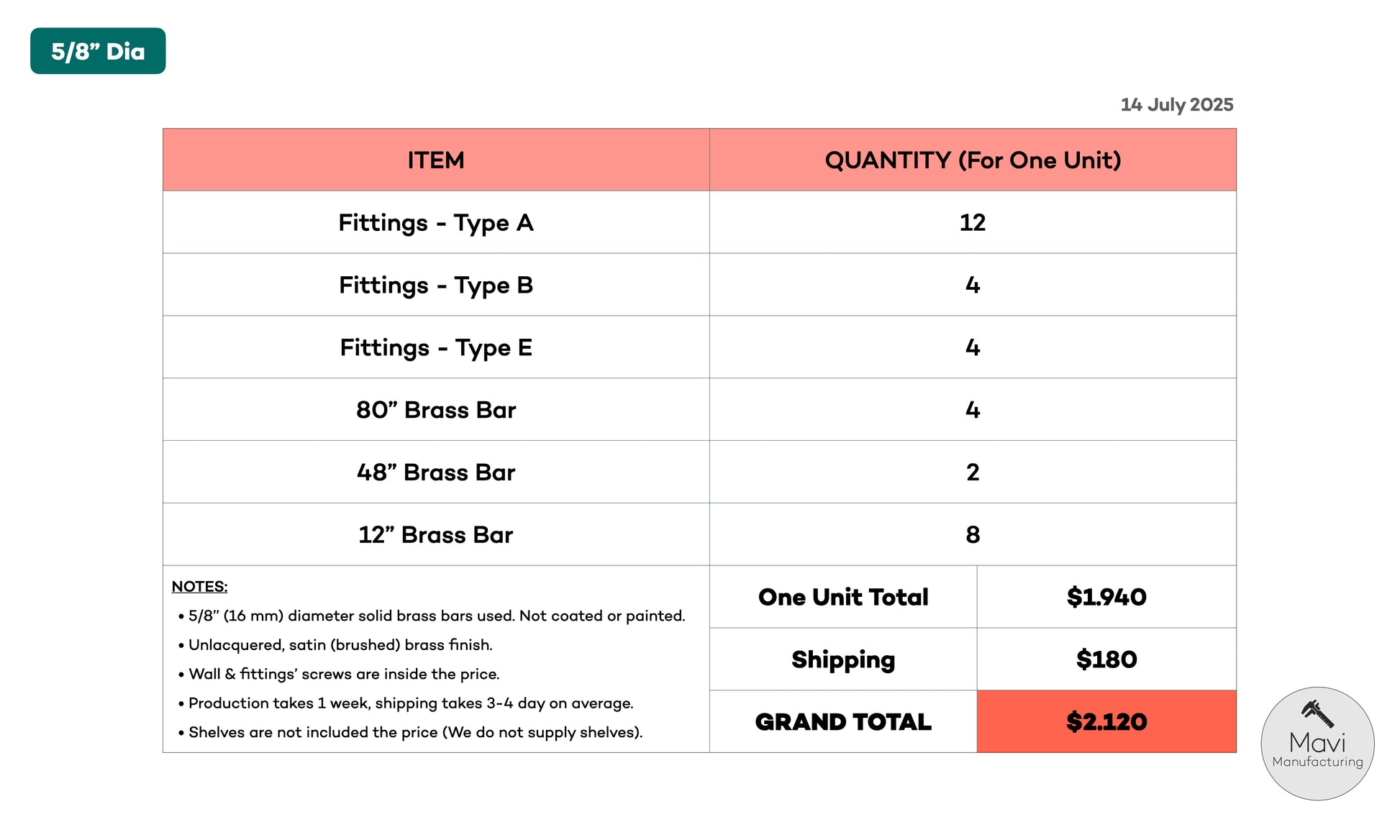The width and height of the screenshot is (1400, 840).
Task: Select the 80” Brass Bar row
Action: click(x=436, y=410)
